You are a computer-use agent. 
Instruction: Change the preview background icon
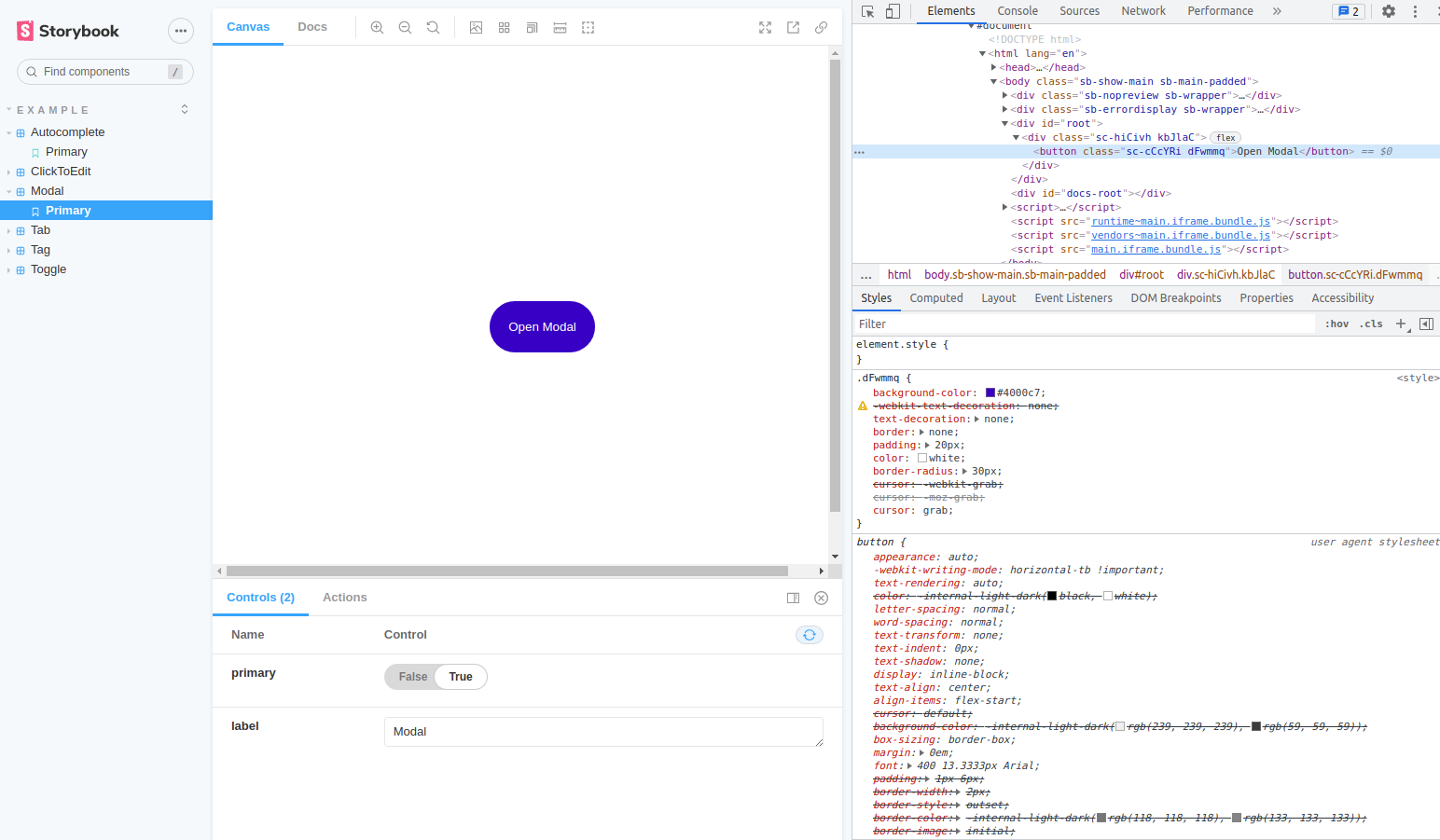476,28
